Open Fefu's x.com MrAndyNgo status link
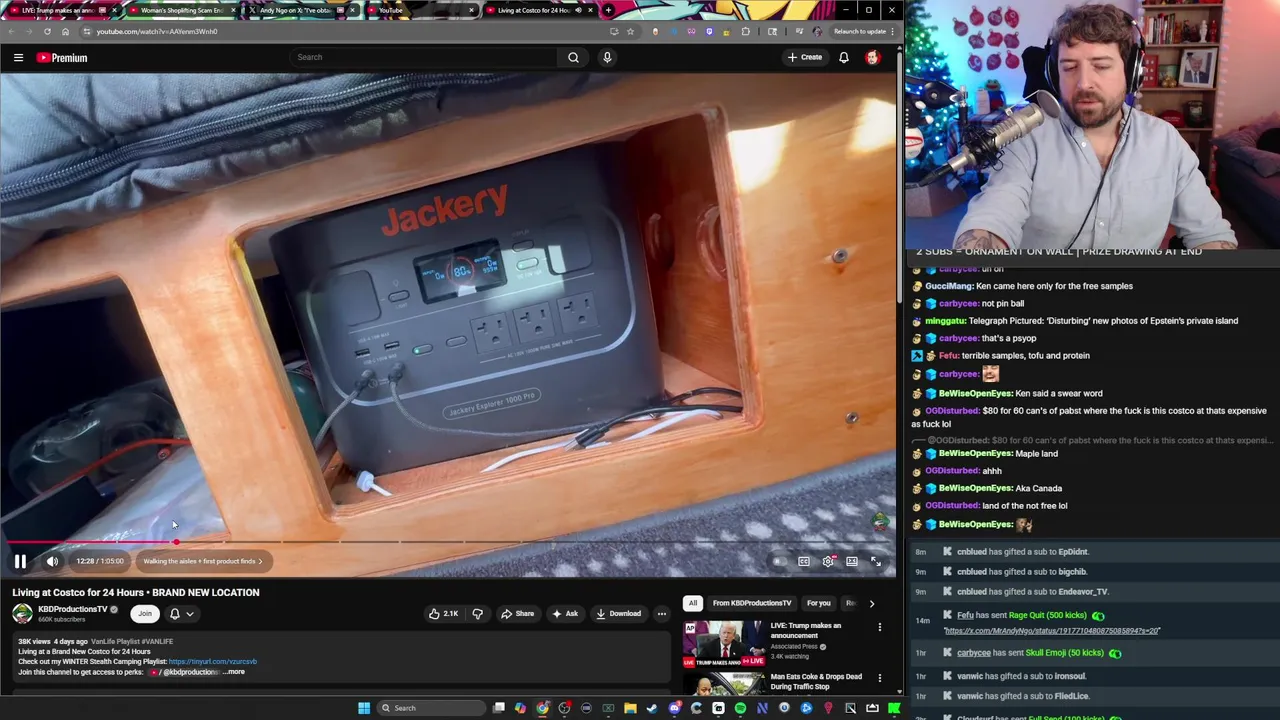Screen dimensions: 1280x720 pyautogui.click(x=1052, y=631)
